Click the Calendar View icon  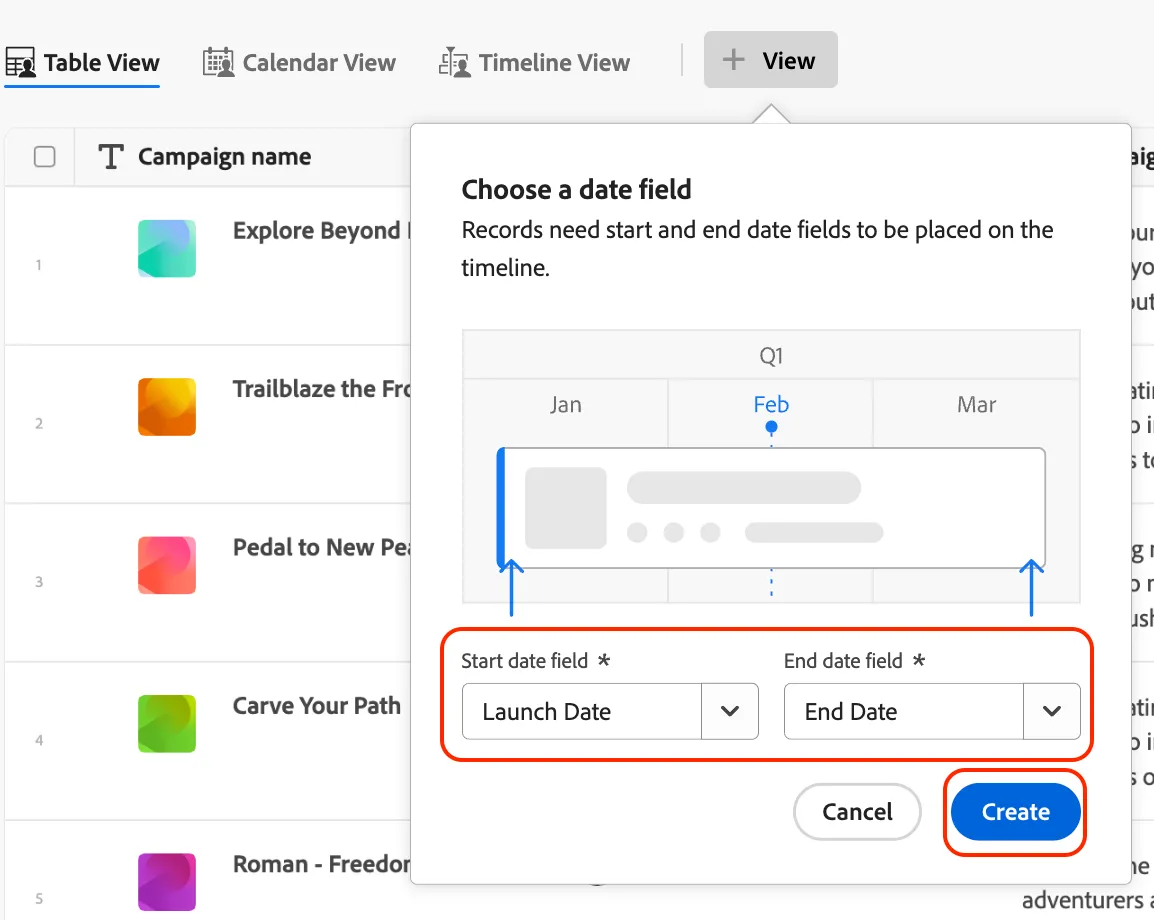point(219,63)
